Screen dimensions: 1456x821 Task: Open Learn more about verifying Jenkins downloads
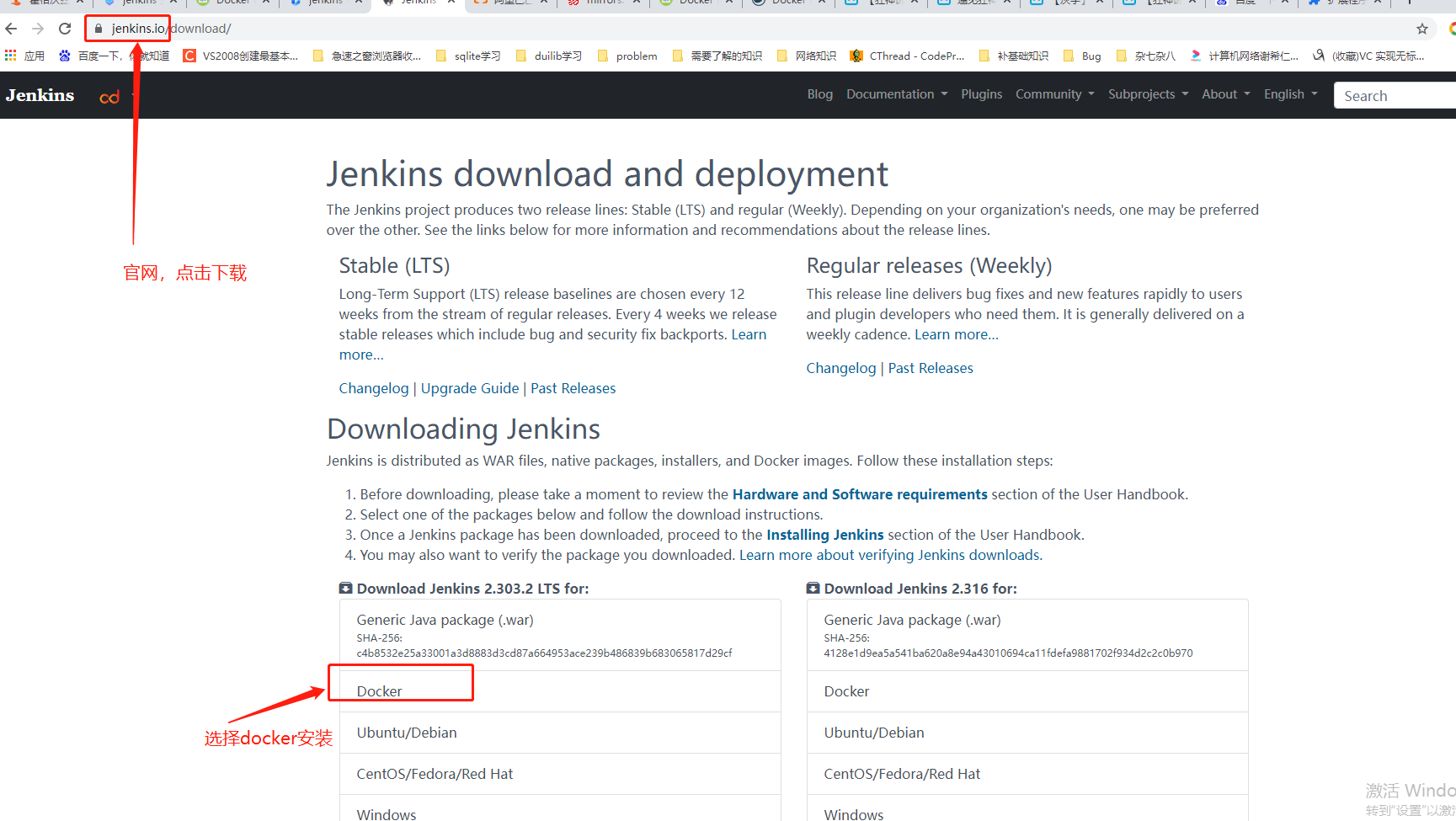891,555
